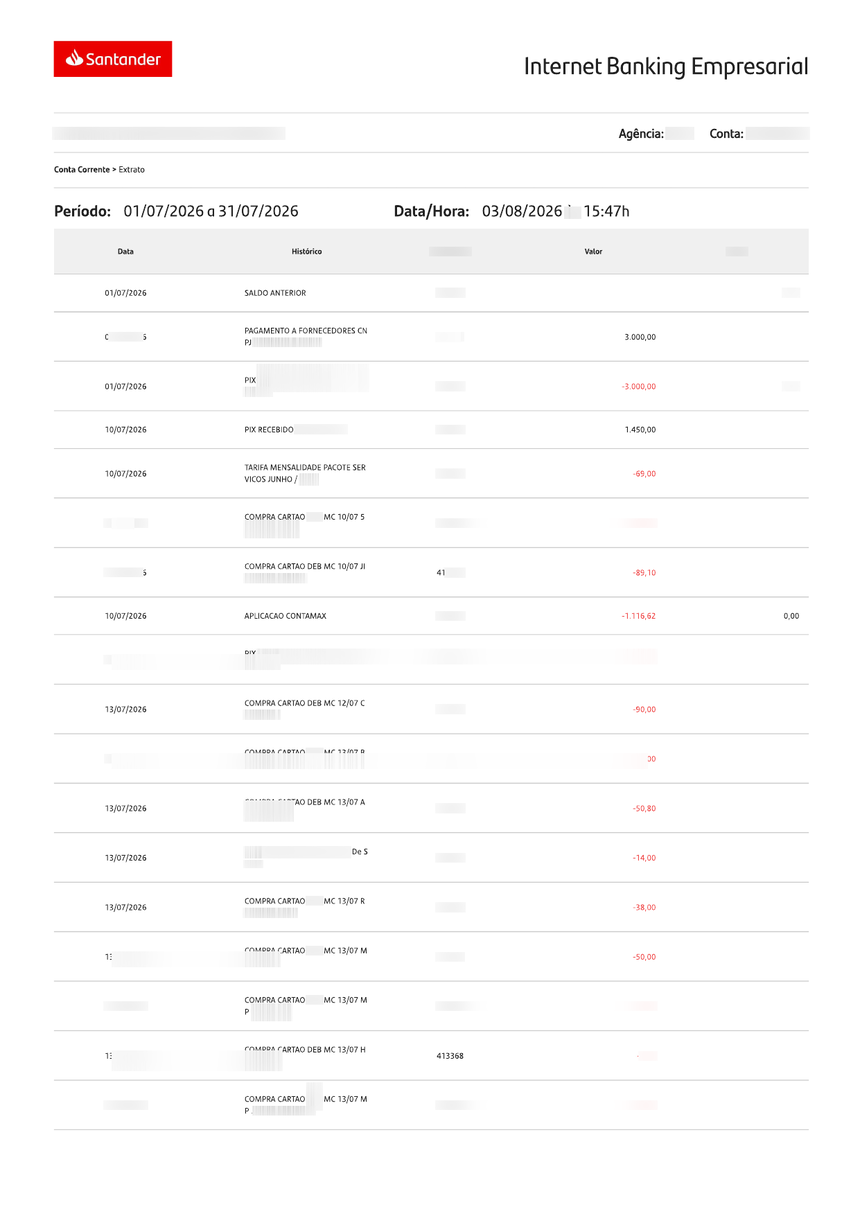The height and width of the screenshot is (1216, 860).
Task: Click the -89,10 card purchase amount
Action: point(644,573)
